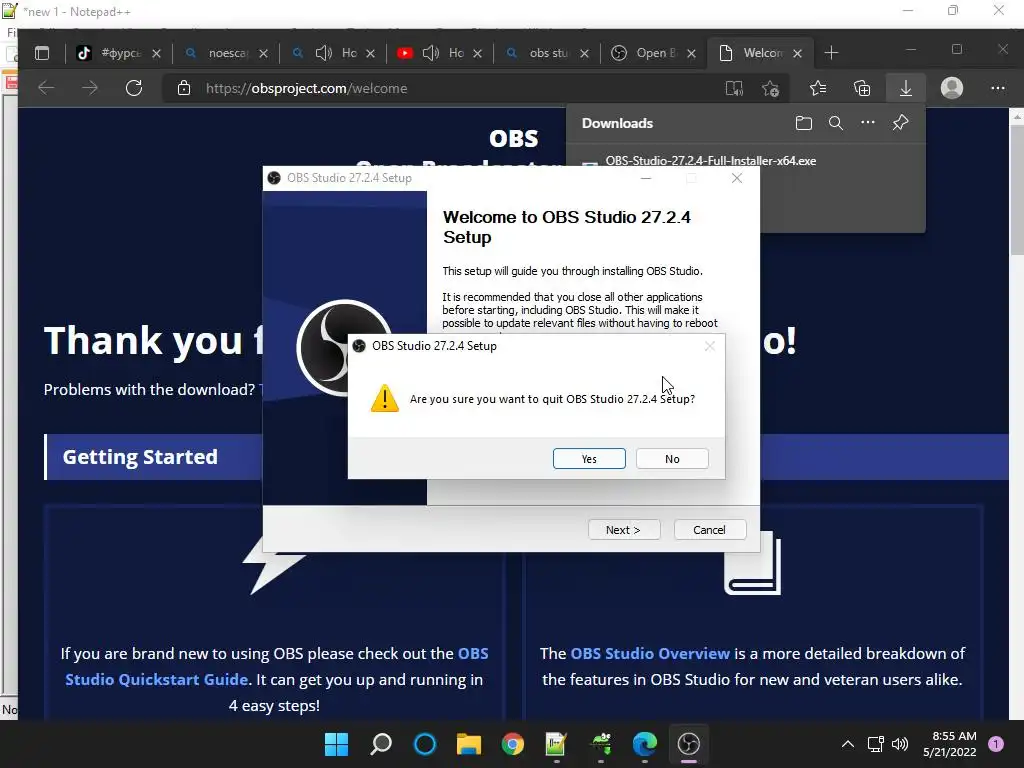Open Cortana from the taskbar
This screenshot has width=1024, height=768.
[425, 744]
